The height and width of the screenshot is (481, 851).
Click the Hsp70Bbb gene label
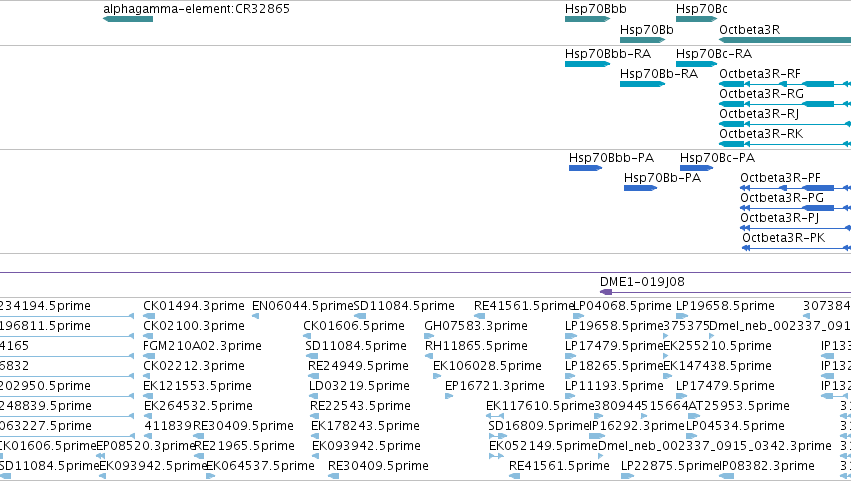click(x=595, y=9)
